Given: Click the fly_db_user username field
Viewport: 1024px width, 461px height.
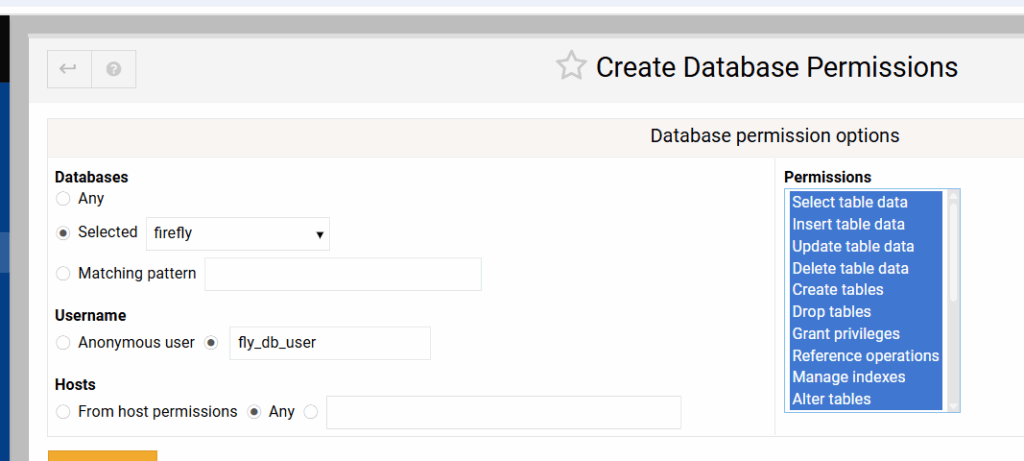Looking at the screenshot, I should tap(330, 343).
